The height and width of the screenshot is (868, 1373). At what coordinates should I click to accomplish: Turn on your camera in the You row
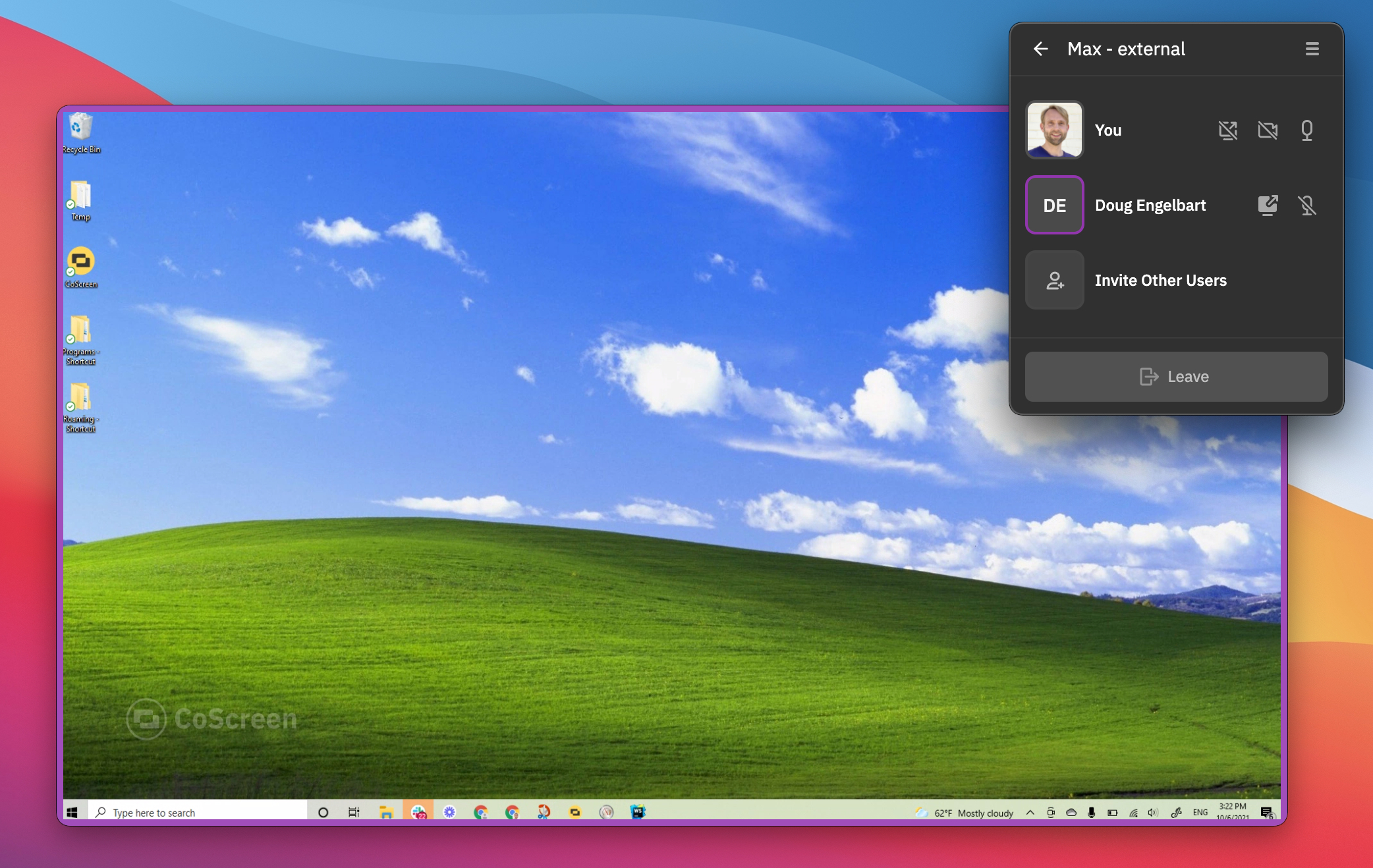pos(1268,130)
